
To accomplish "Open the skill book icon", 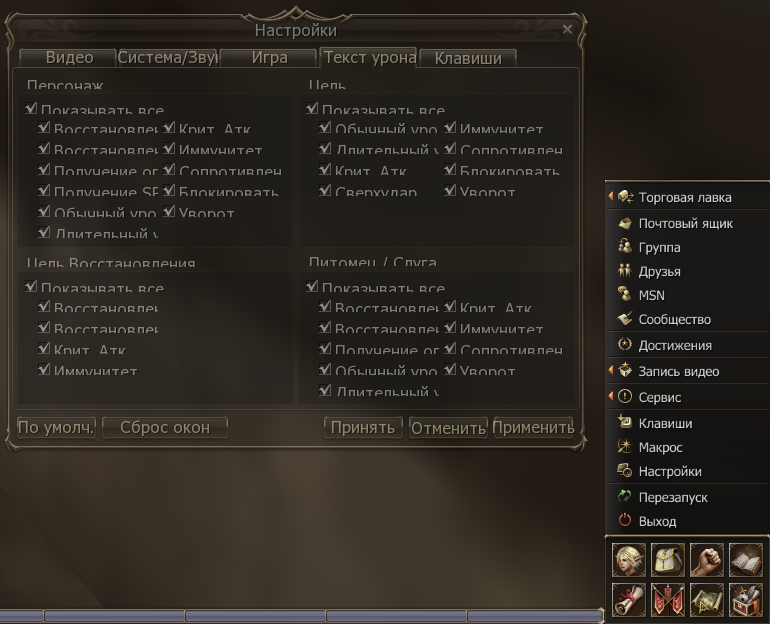I will [x=745, y=560].
